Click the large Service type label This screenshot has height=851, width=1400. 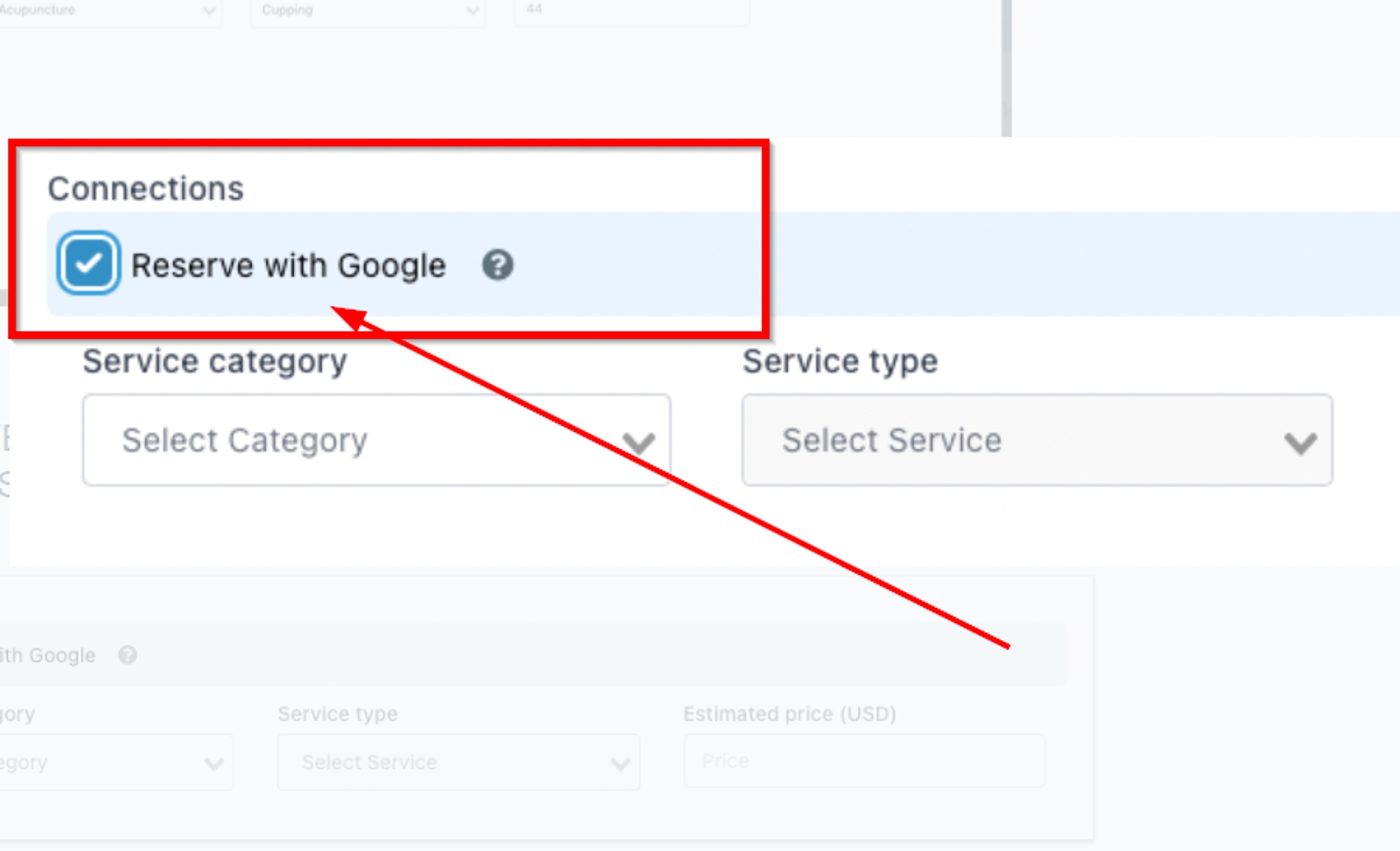[840, 362]
